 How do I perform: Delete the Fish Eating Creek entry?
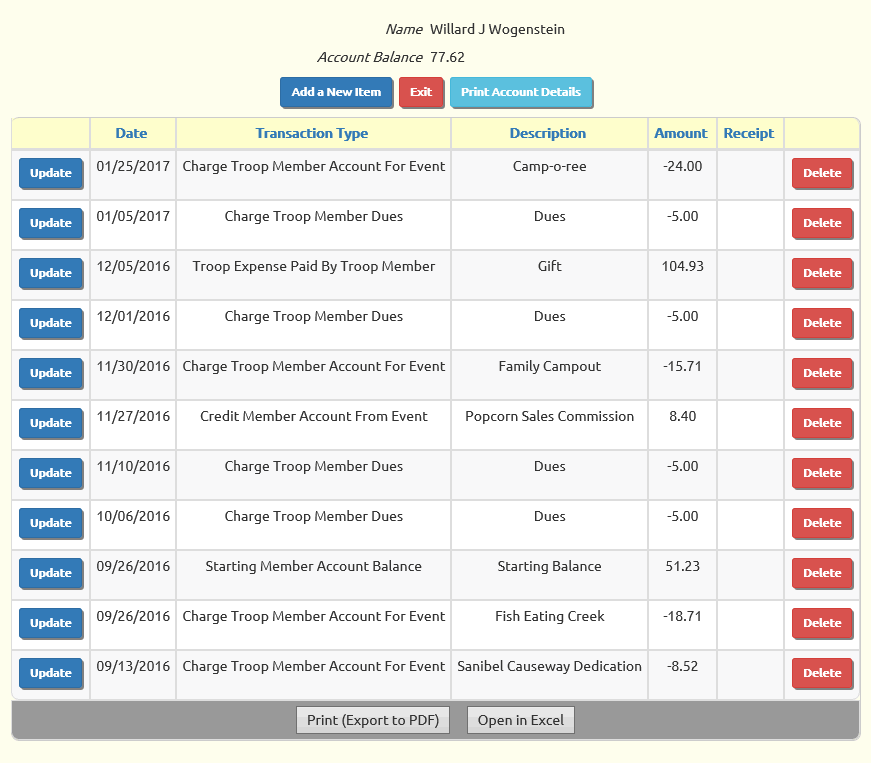click(x=822, y=623)
